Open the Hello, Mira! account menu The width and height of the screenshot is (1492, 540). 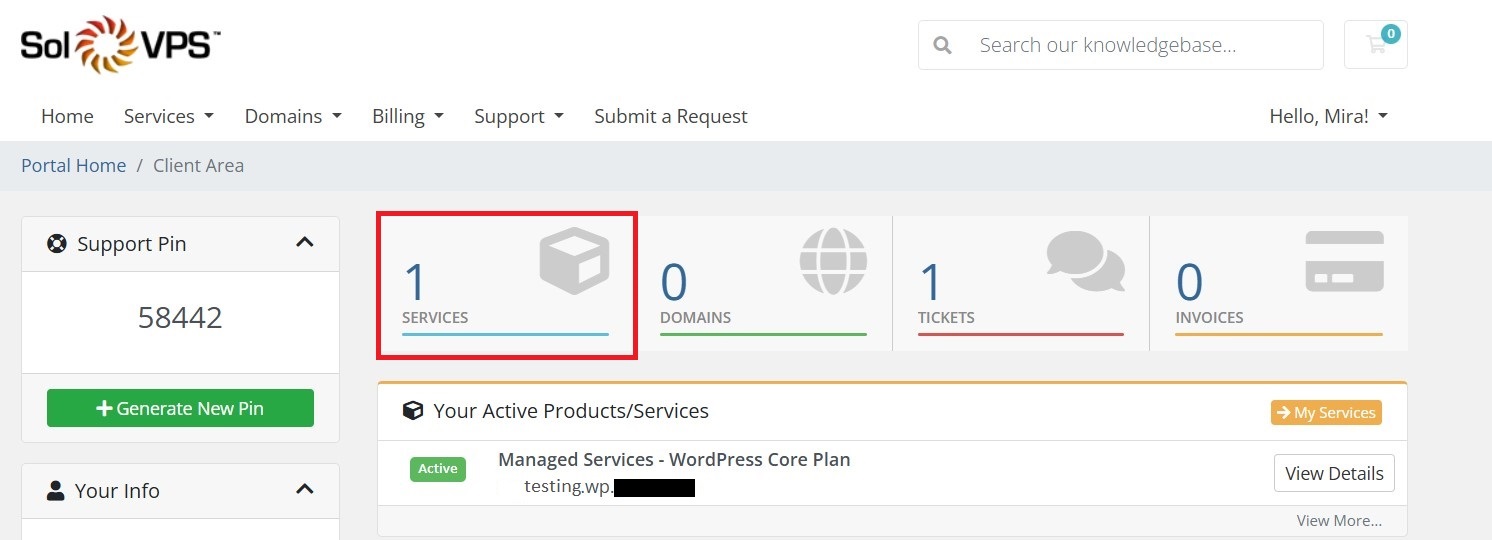click(x=1328, y=116)
